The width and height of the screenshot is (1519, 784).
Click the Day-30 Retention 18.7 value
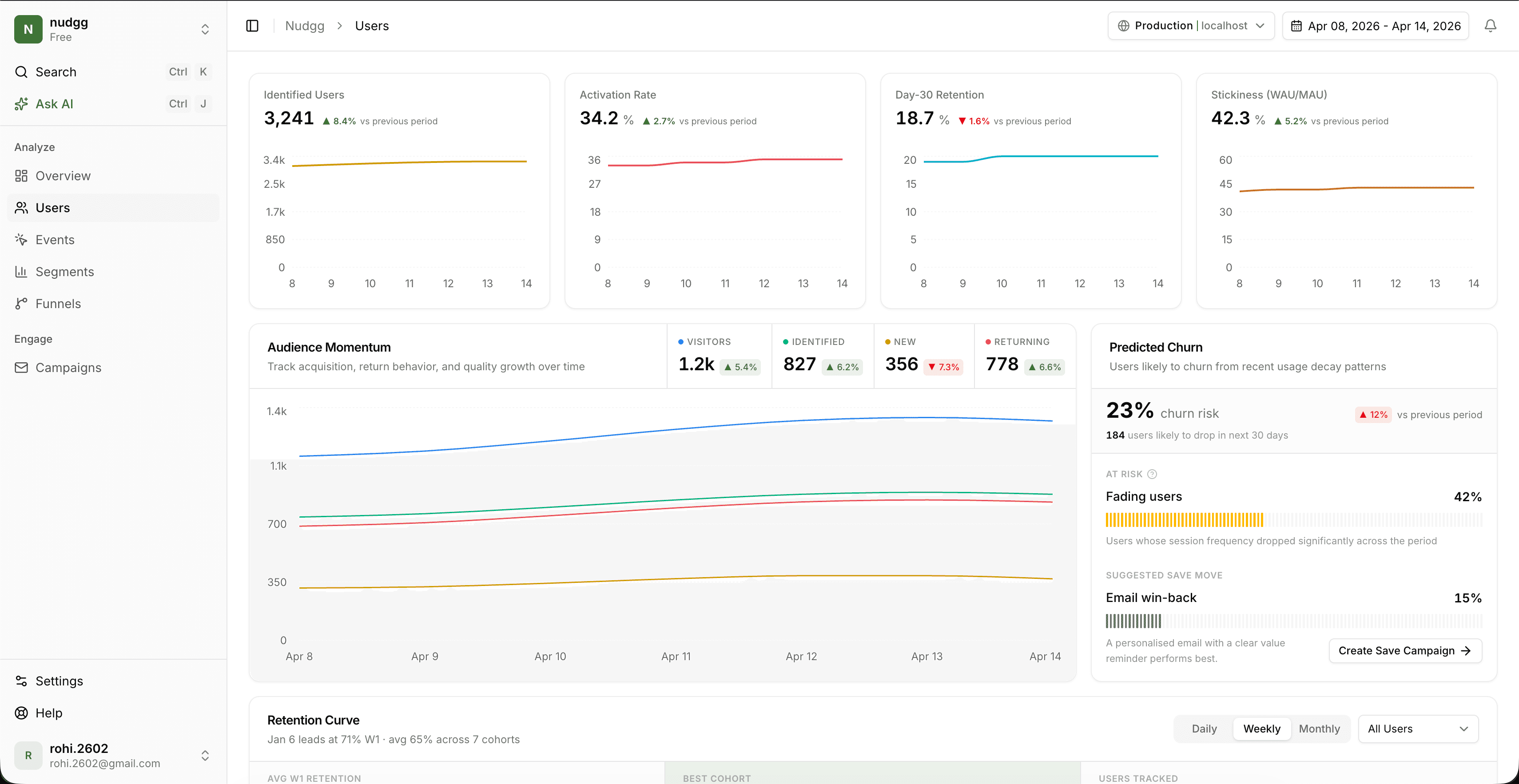pos(915,119)
